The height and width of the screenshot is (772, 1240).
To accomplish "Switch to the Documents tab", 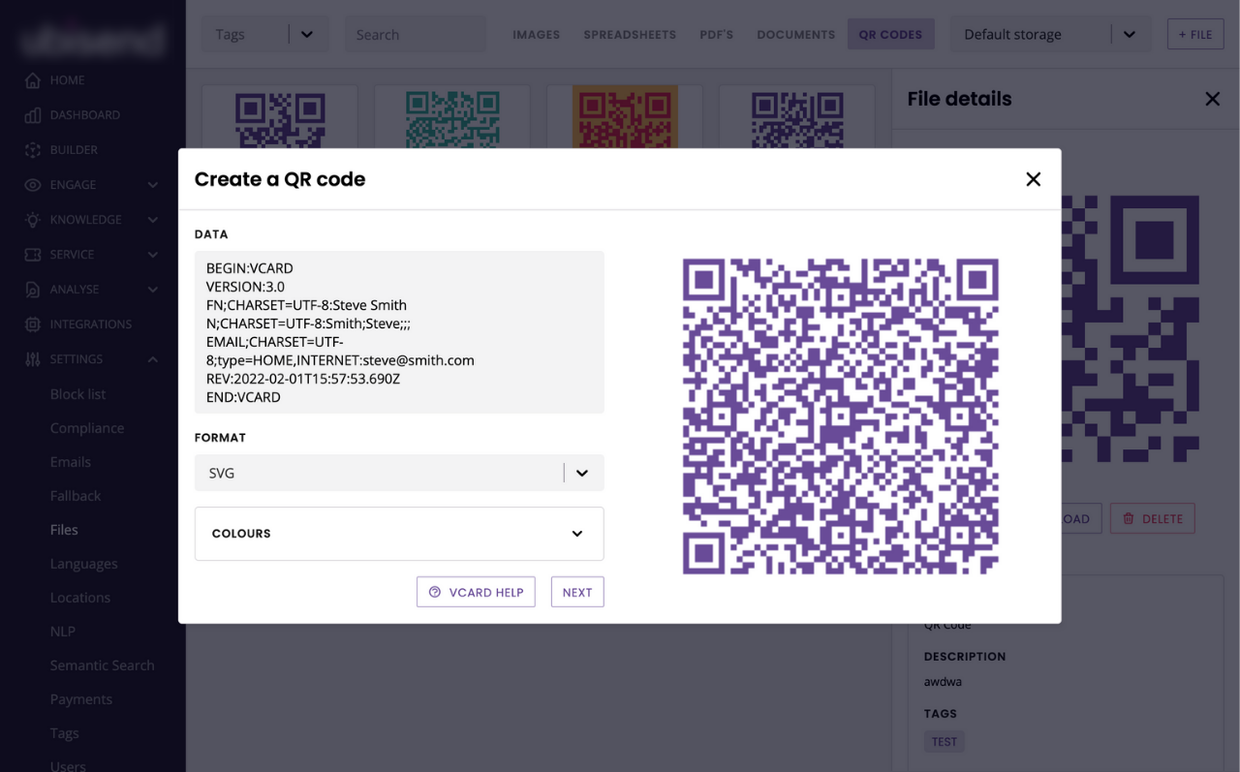I will [x=795, y=34].
